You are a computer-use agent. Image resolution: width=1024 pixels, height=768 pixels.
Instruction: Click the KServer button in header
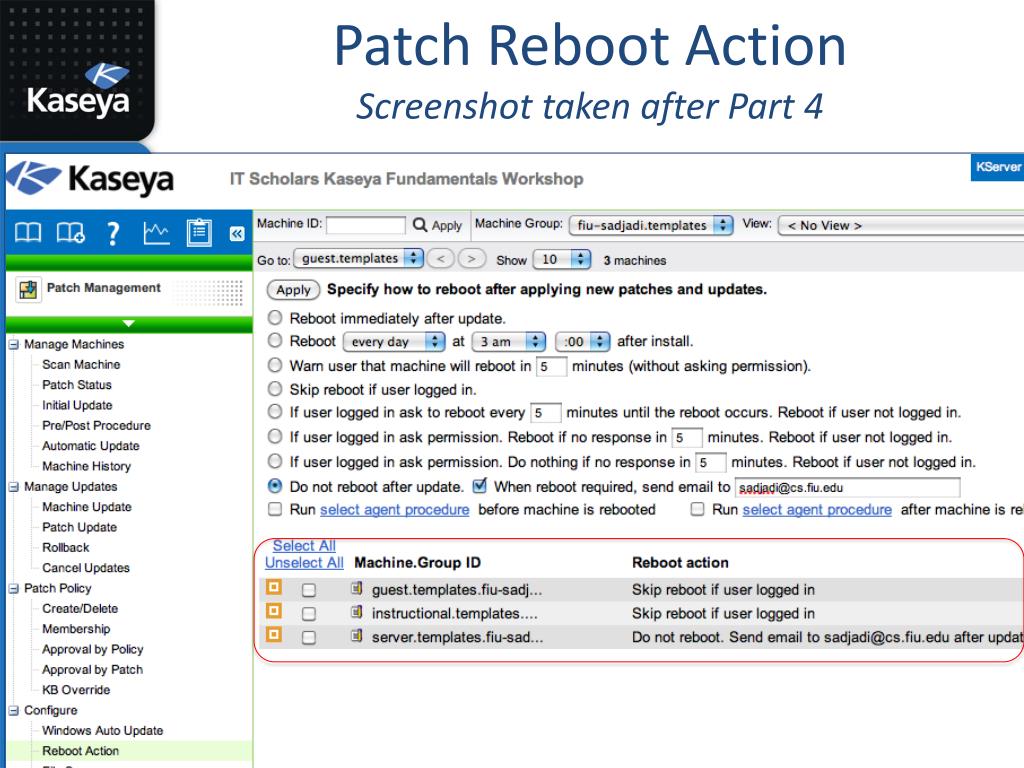(997, 167)
